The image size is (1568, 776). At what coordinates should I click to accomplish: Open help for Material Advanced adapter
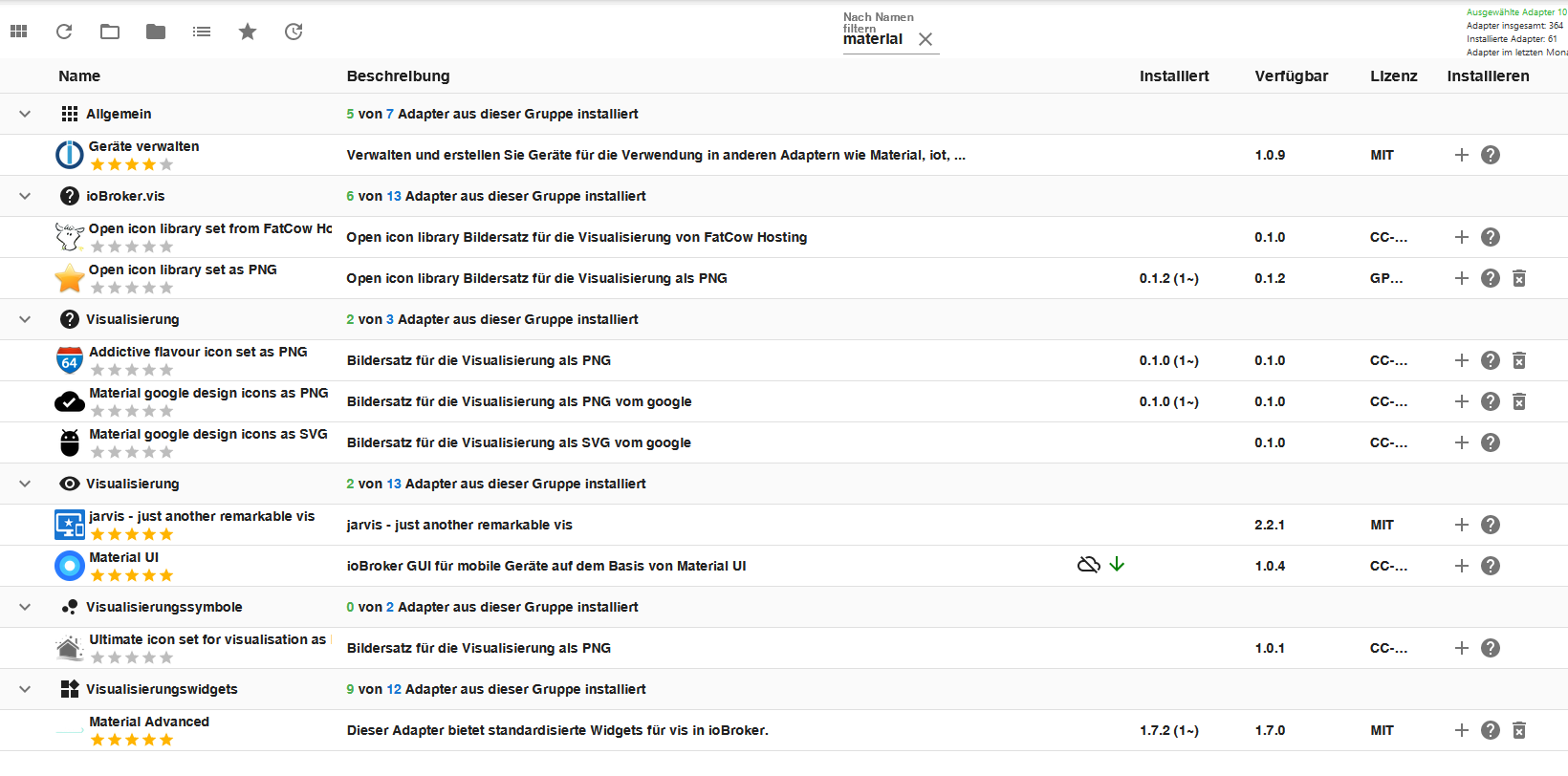pyautogui.click(x=1491, y=730)
